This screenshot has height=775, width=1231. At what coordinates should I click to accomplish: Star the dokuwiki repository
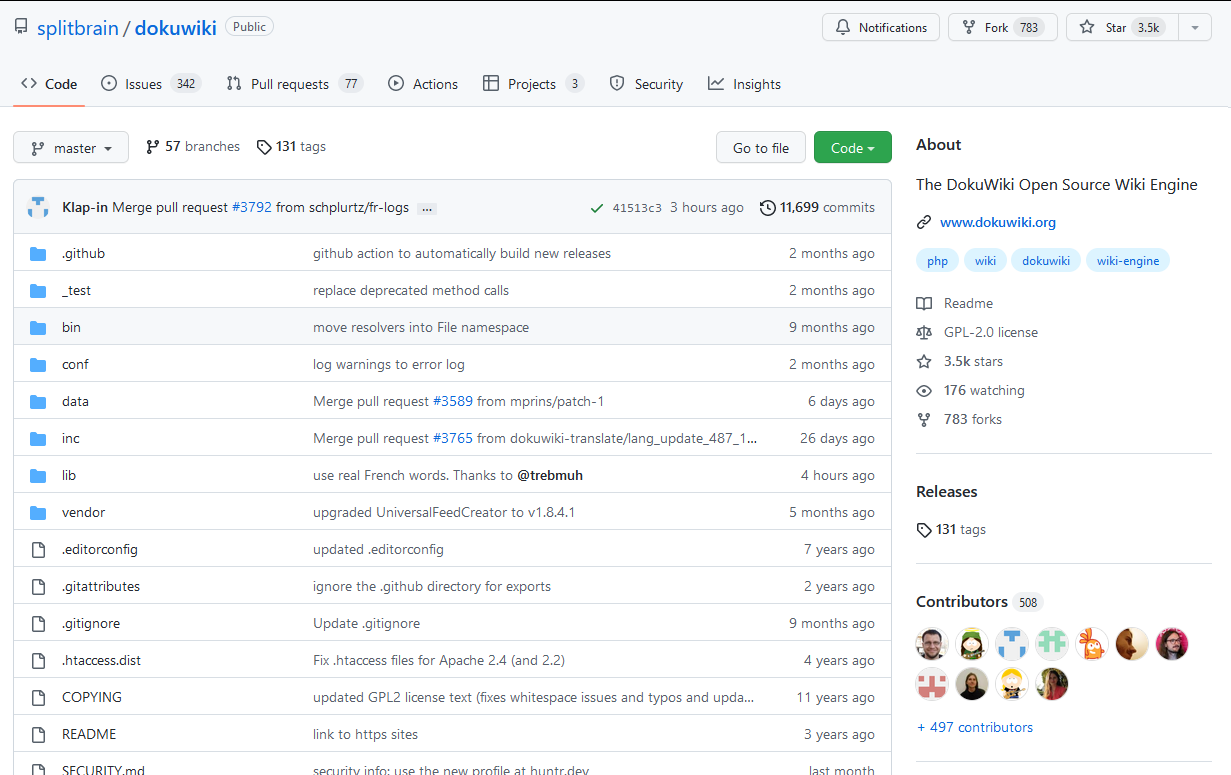coord(1122,28)
